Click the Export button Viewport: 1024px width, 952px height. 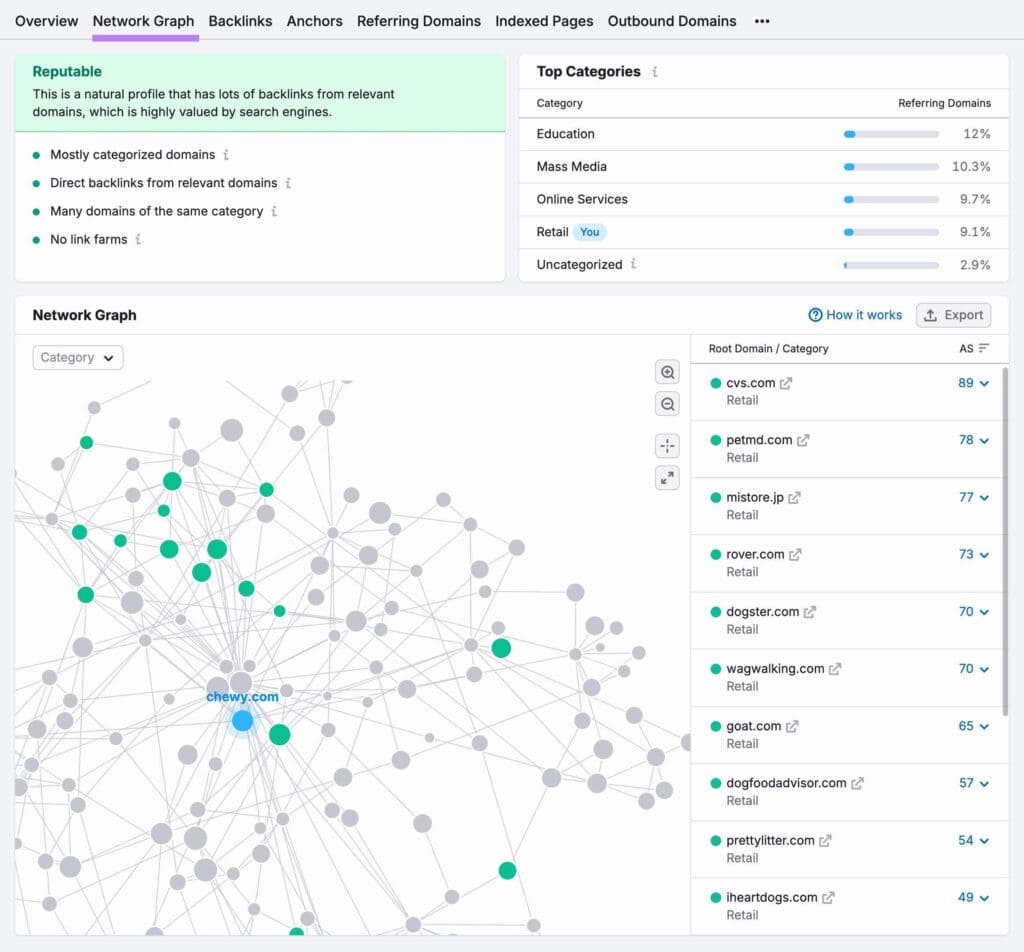(953, 315)
